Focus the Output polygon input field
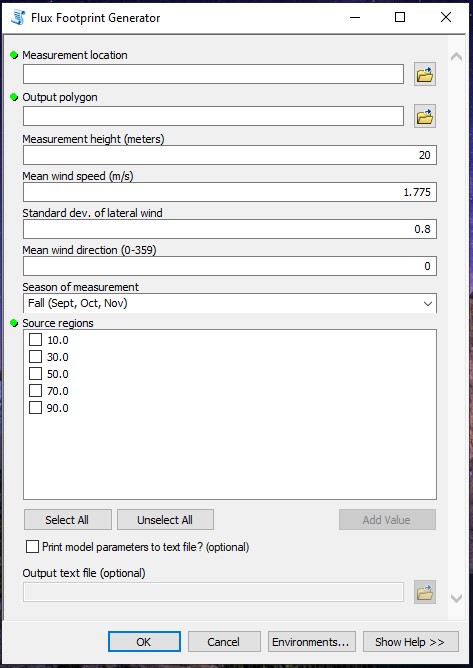The height and width of the screenshot is (668, 473). tap(213, 116)
